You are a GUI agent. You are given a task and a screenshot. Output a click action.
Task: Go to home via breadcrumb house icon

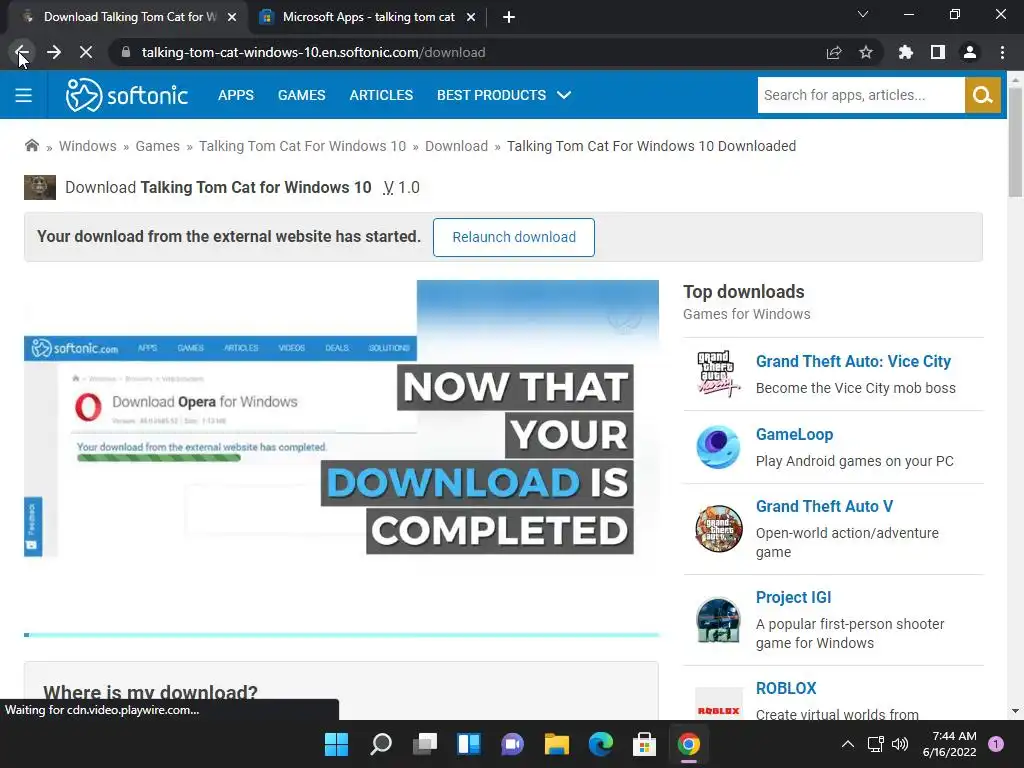pos(32,146)
